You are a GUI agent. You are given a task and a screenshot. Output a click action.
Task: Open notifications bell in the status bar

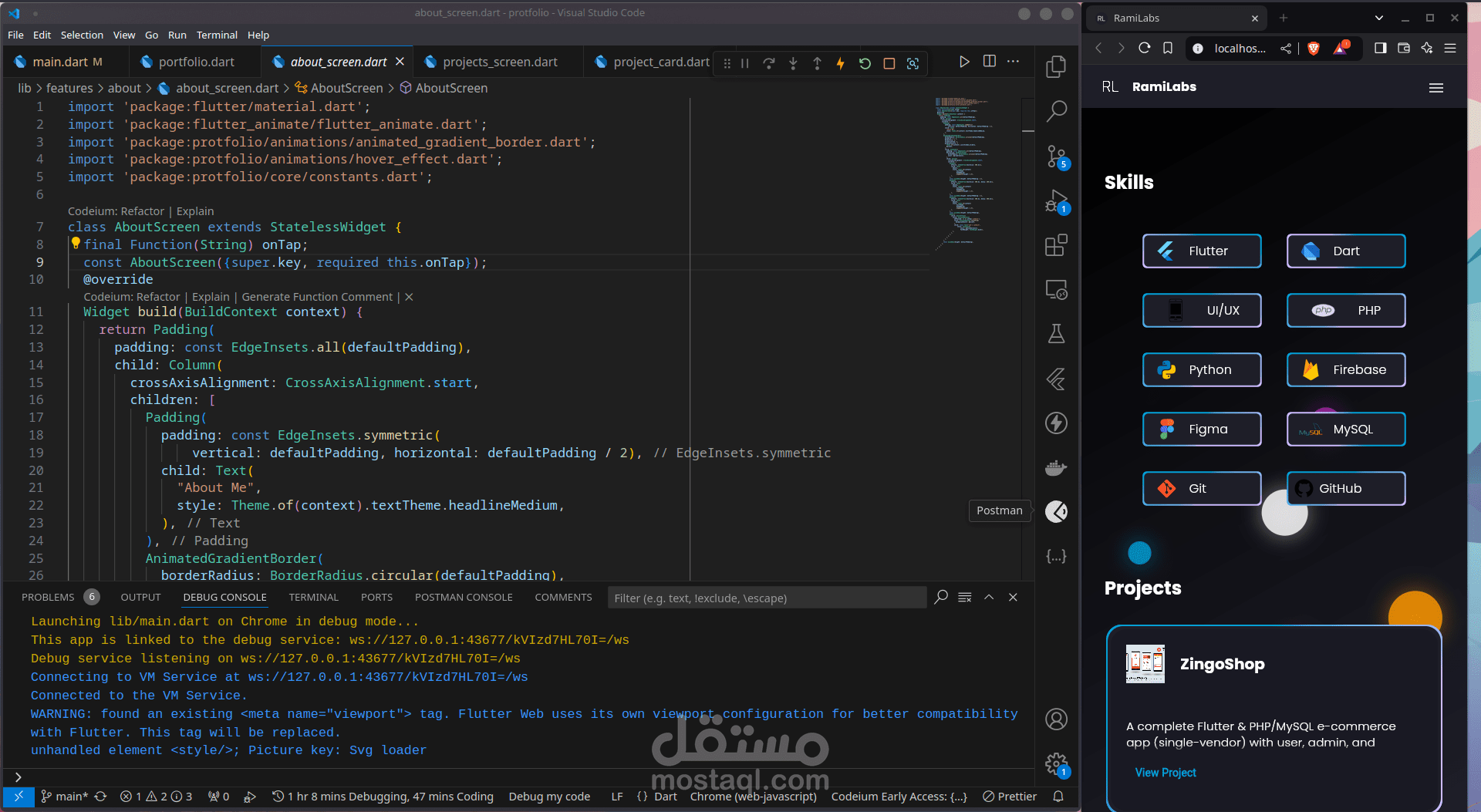coord(1058,797)
